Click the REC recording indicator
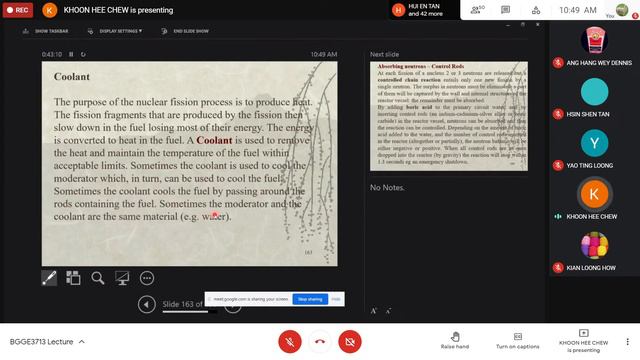The height and width of the screenshot is (360, 640). (x=18, y=10)
